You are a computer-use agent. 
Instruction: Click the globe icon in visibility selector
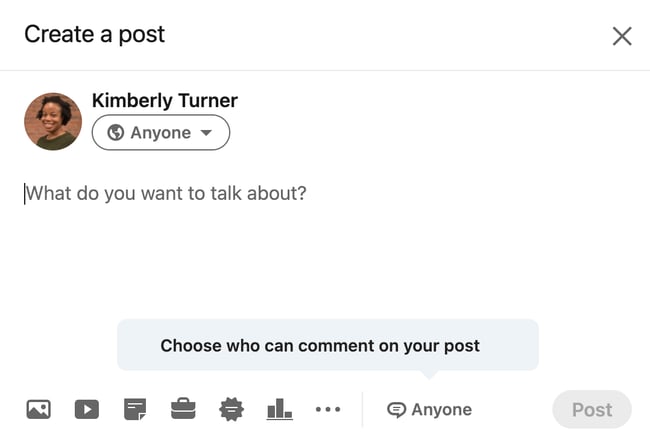(x=116, y=133)
